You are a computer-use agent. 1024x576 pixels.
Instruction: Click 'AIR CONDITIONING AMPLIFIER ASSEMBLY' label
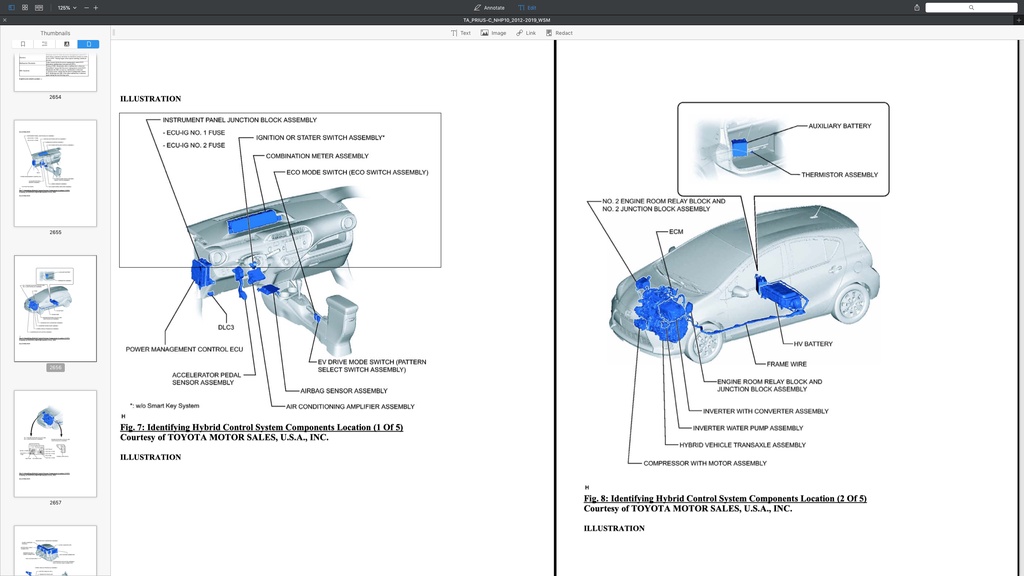(350, 406)
